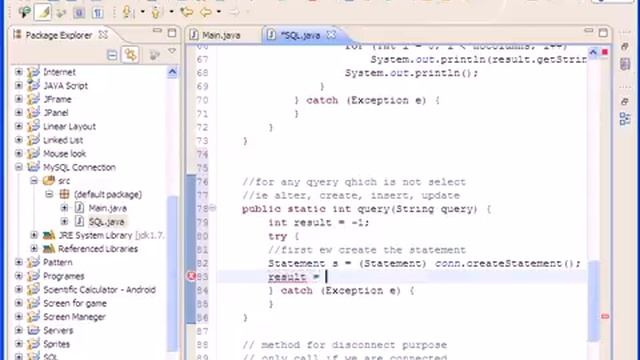Select the Screen Maneger project
Image resolution: width=640 pixels, height=360 pixels.
coord(74,317)
